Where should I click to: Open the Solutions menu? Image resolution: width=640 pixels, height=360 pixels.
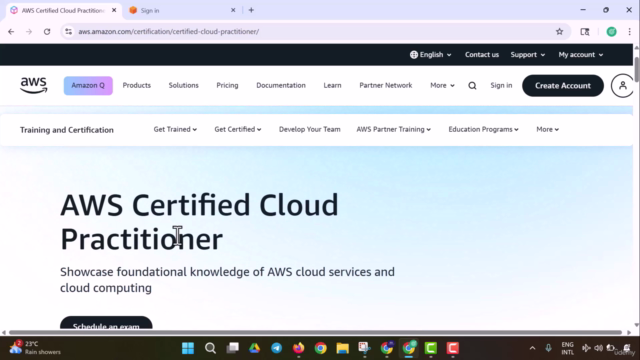[183, 85]
